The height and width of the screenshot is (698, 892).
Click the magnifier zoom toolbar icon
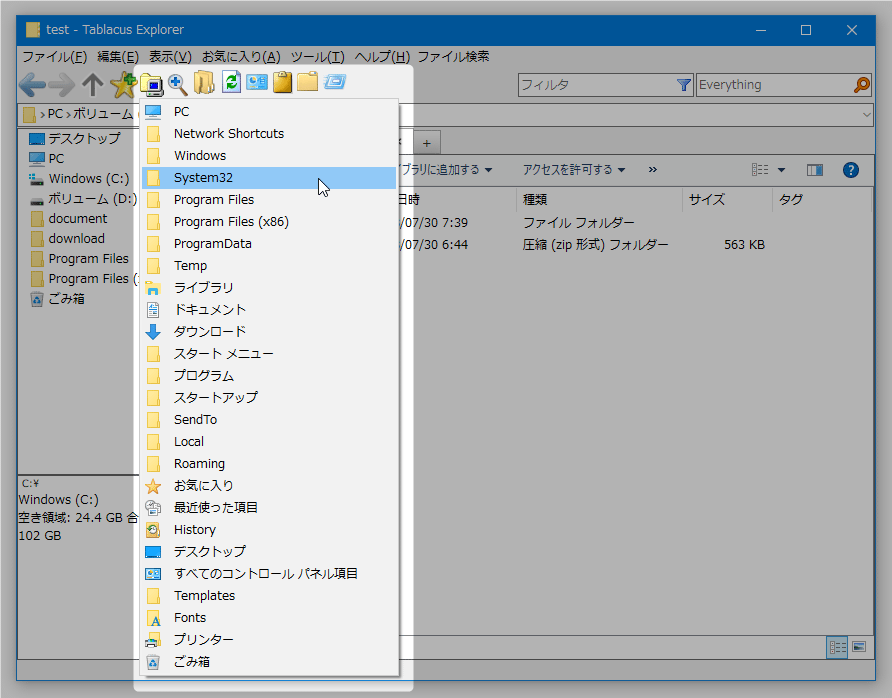[177, 84]
